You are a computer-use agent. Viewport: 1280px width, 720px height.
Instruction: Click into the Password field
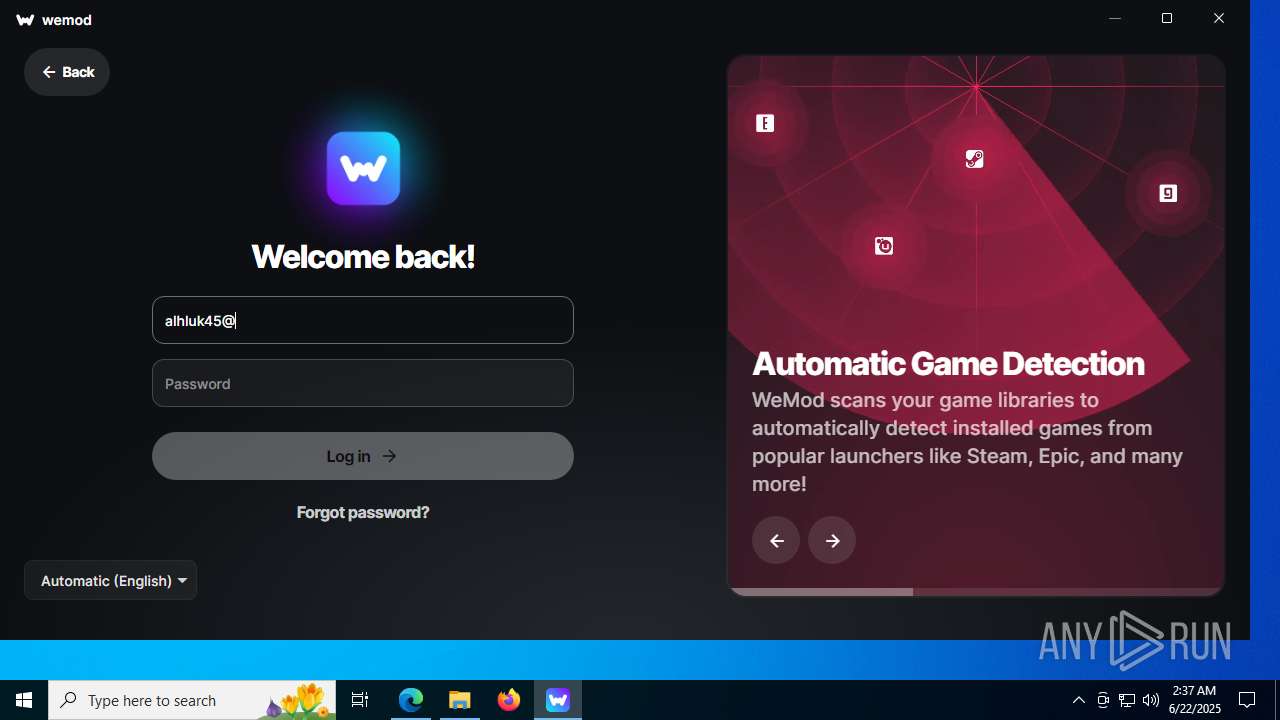pyautogui.click(x=363, y=383)
